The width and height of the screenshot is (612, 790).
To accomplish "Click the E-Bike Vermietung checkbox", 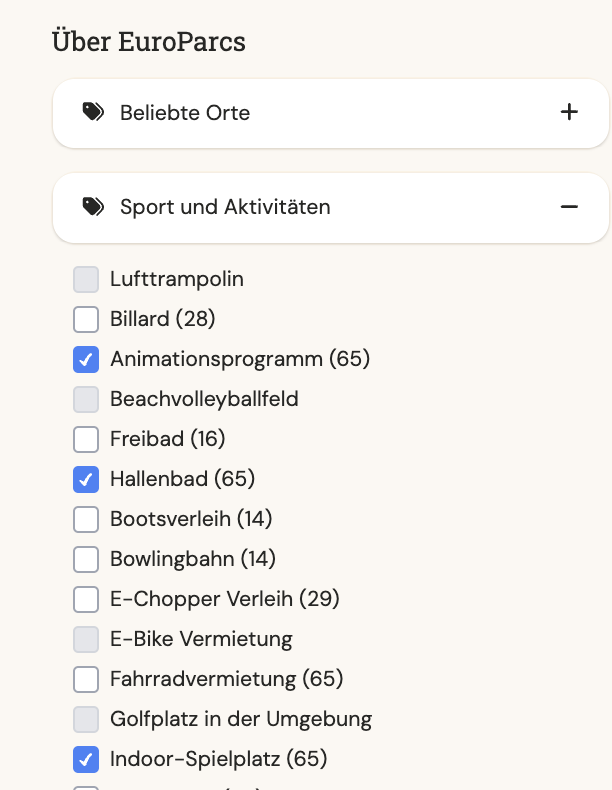I will tap(86, 639).
